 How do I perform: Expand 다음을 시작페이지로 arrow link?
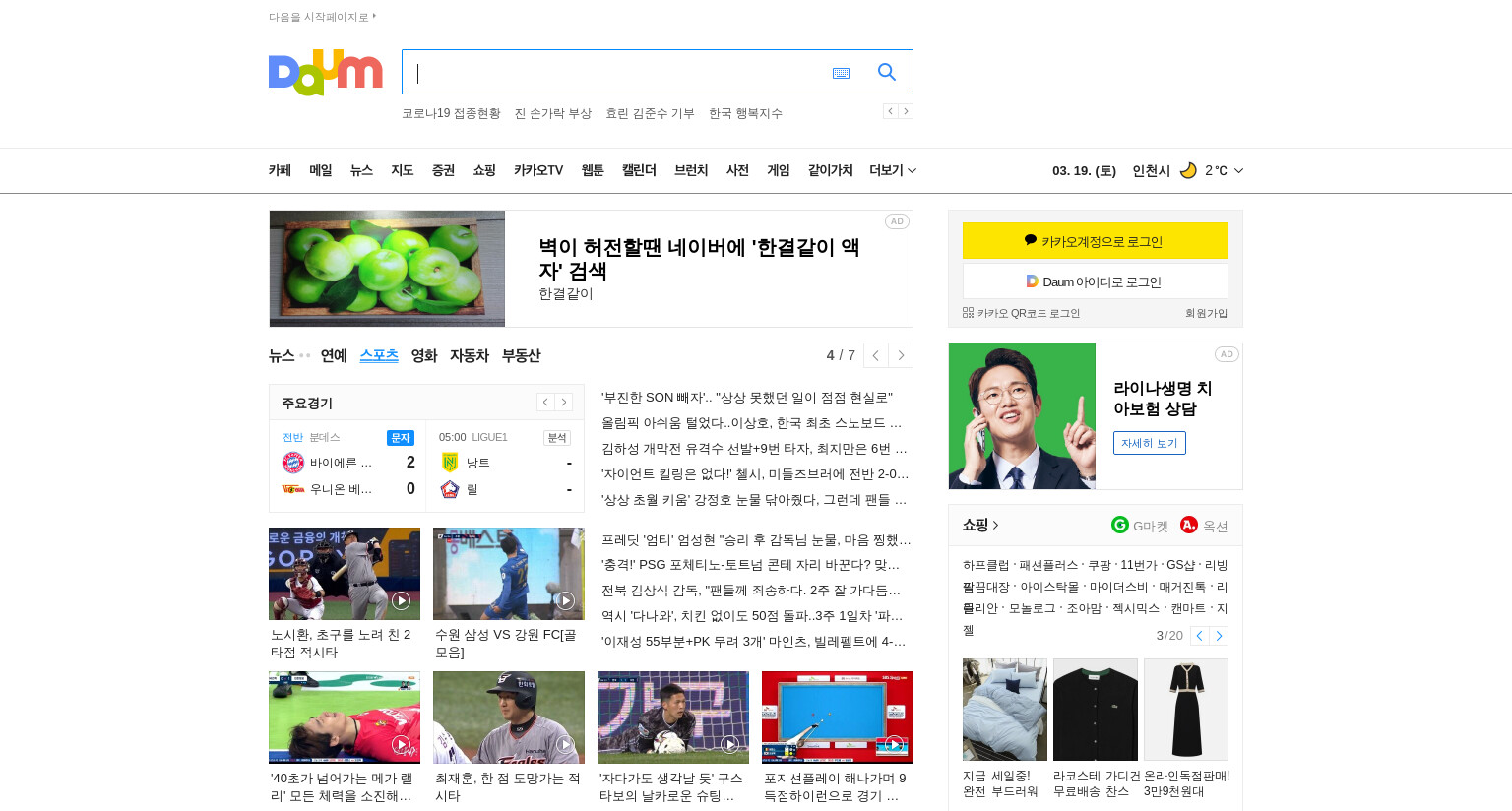coord(374,16)
